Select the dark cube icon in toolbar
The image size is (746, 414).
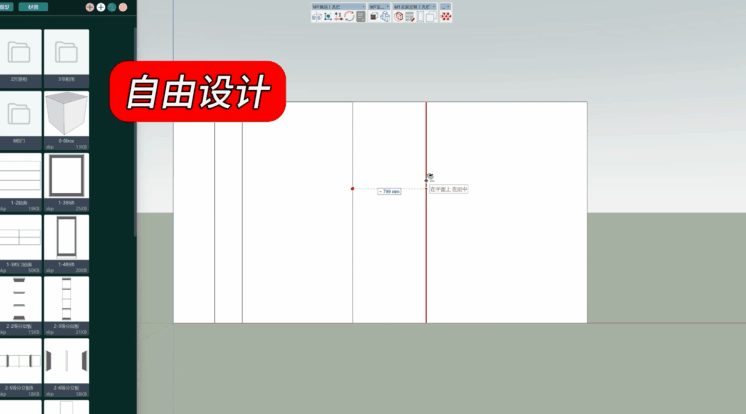(x=373, y=17)
